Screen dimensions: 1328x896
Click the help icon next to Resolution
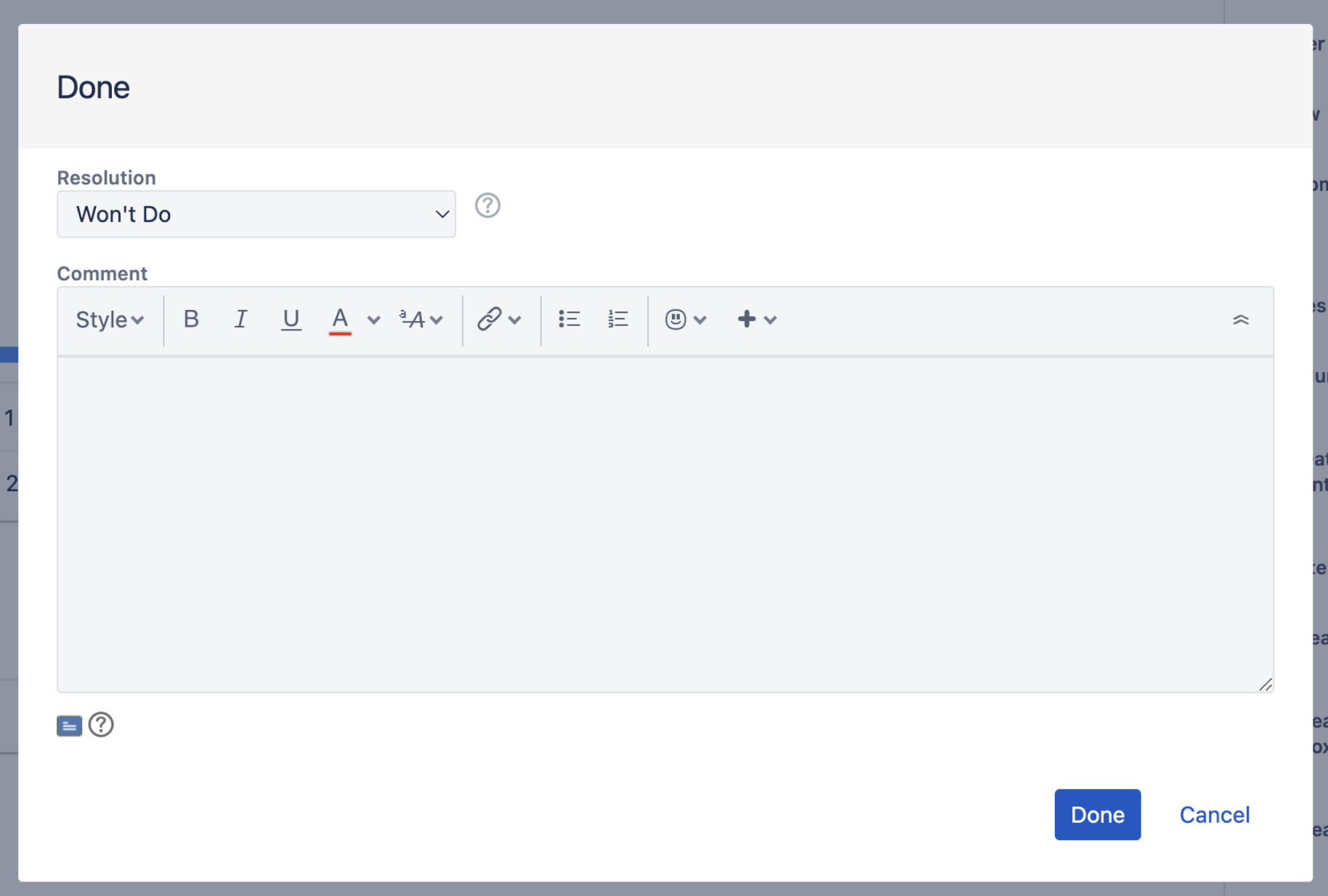[487, 206]
